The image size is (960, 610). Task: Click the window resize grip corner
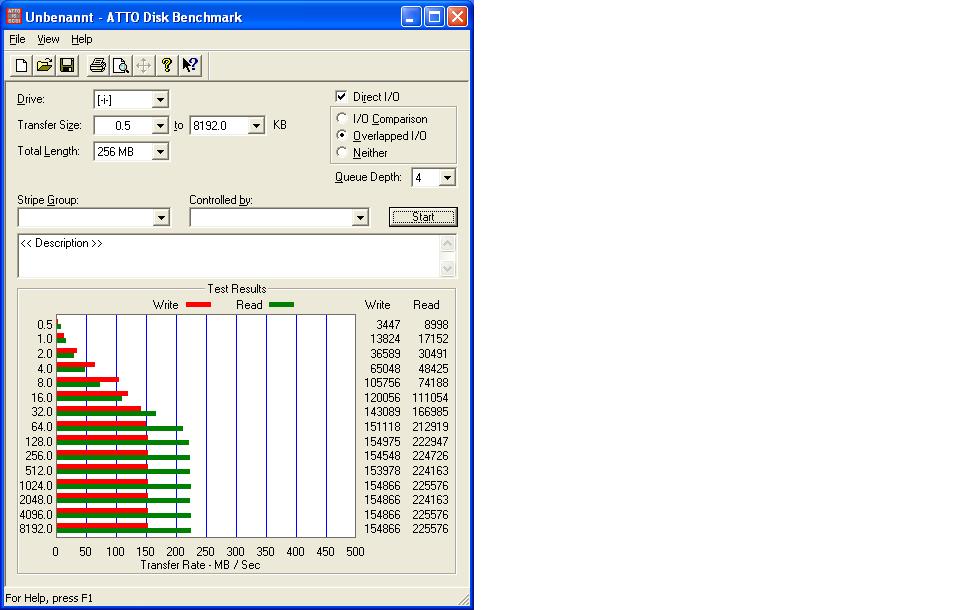point(463,600)
